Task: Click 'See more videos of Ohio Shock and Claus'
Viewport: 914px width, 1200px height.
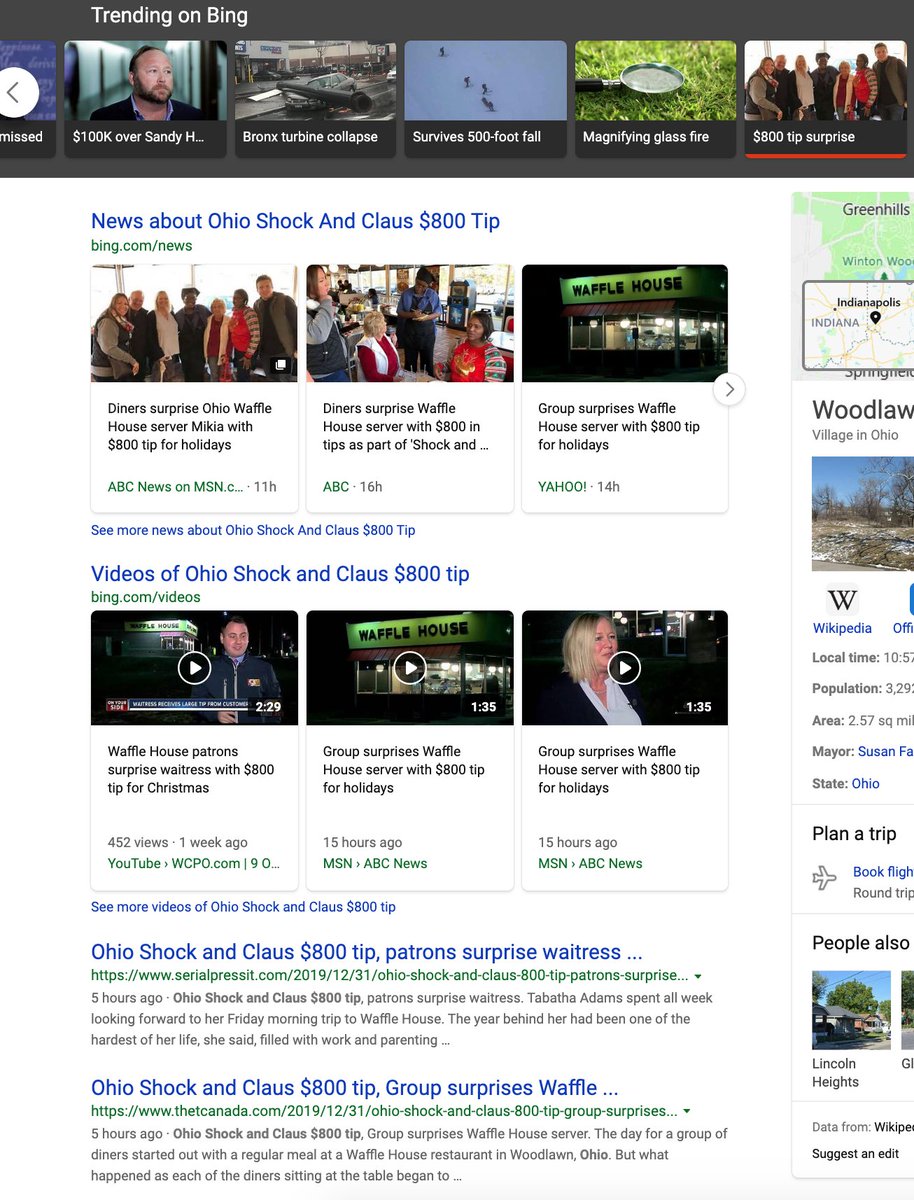Action: click(x=243, y=907)
